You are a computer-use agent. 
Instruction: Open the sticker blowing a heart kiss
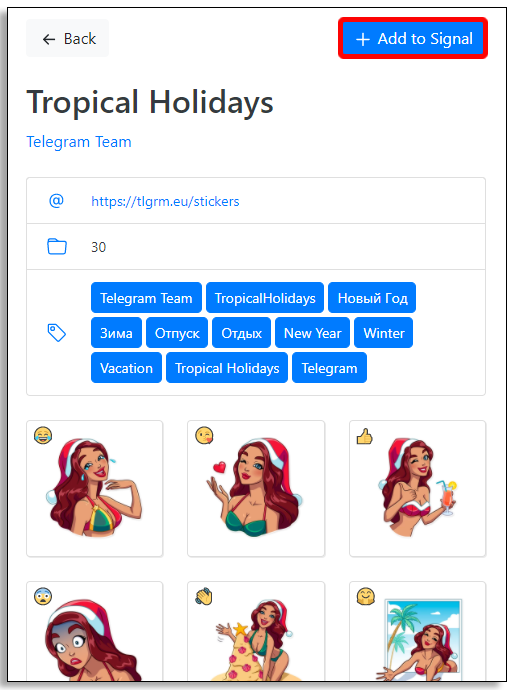(256, 488)
